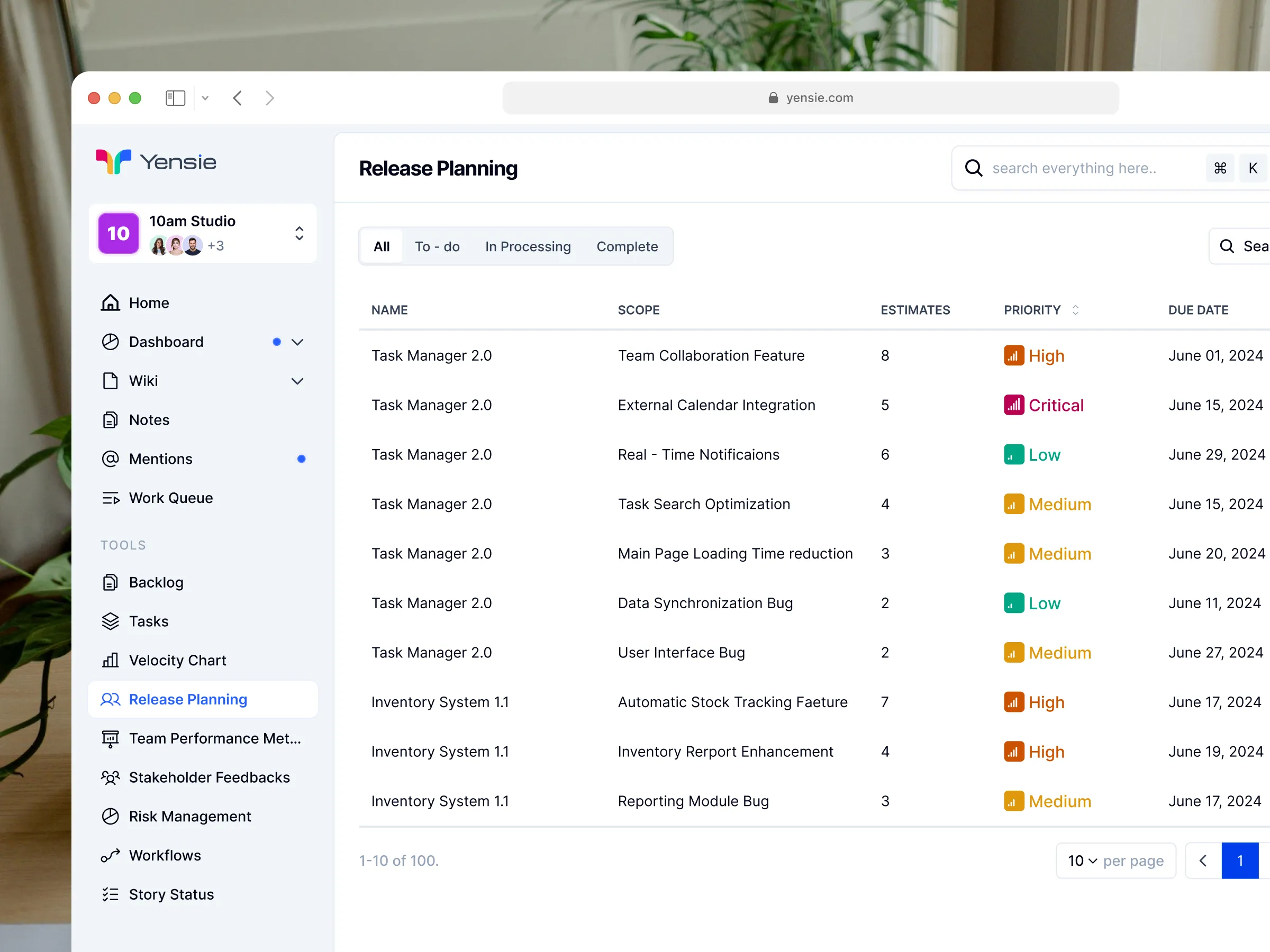Open the 10 per page dropdown
Image resolution: width=1270 pixels, height=952 pixels.
(x=1082, y=860)
